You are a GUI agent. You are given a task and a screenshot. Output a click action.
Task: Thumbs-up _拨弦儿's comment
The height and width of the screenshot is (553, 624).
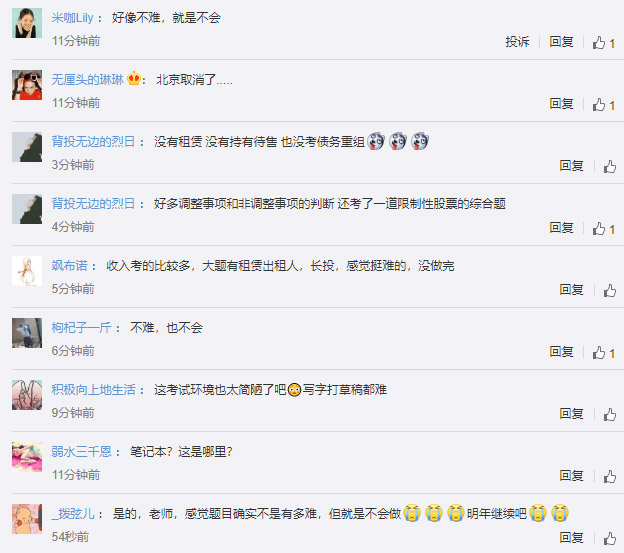[x=609, y=539]
